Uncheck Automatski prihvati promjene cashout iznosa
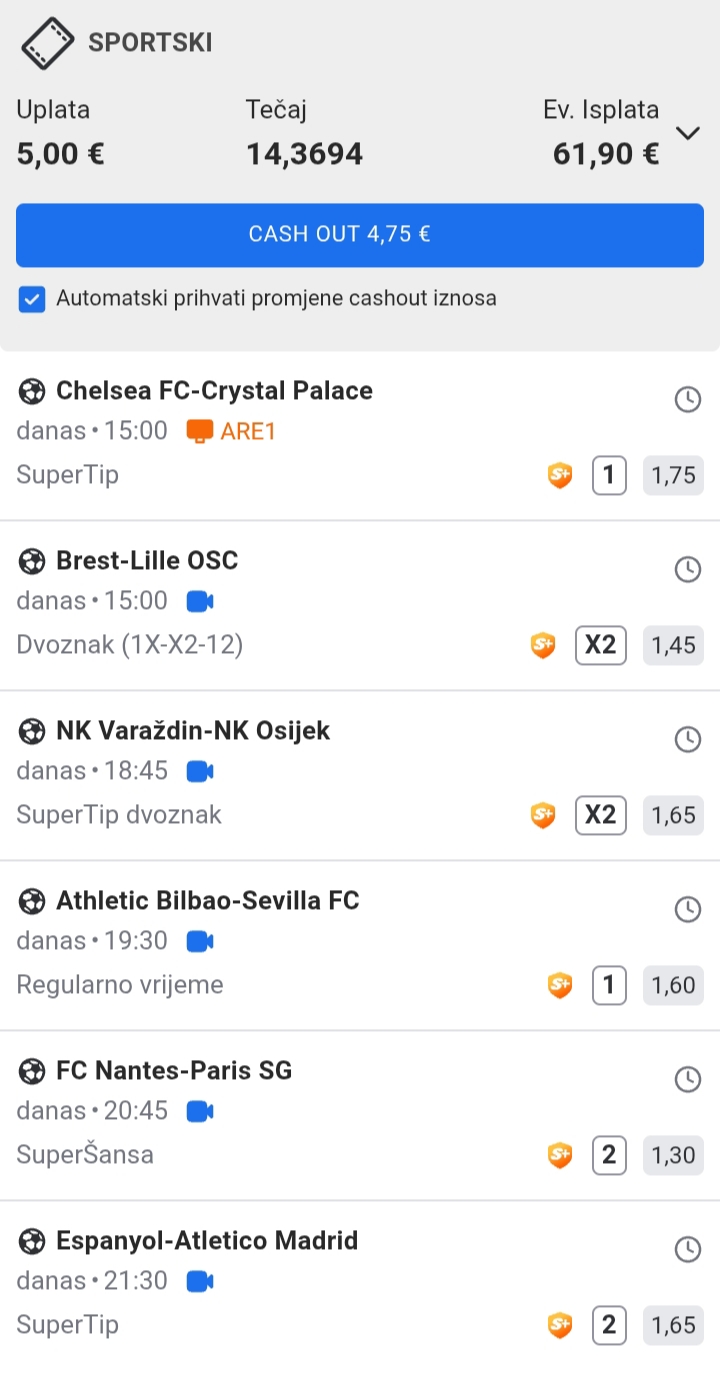This screenshot has height=1379, width=720. [32, 299]
